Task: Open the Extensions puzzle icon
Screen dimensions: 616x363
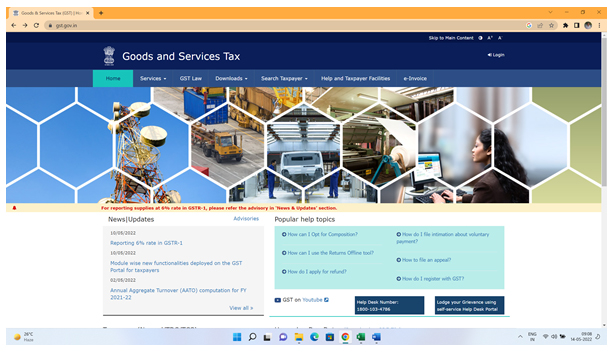Action: point(565,25)
